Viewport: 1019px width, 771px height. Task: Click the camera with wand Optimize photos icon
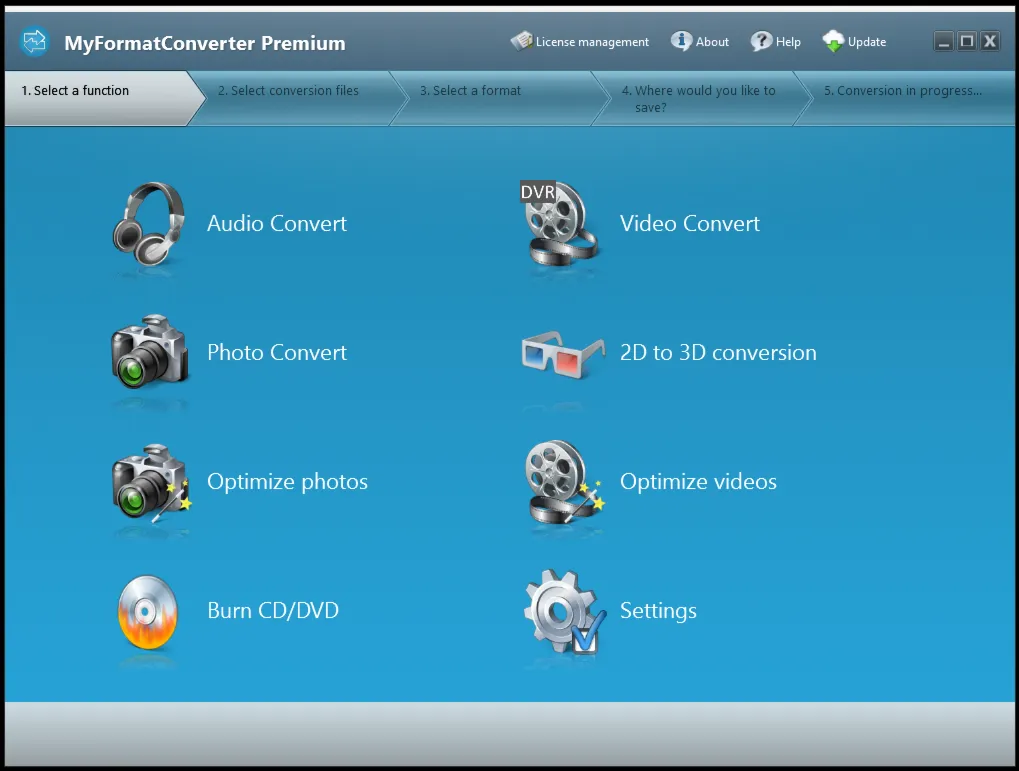[x=151, y=482]
